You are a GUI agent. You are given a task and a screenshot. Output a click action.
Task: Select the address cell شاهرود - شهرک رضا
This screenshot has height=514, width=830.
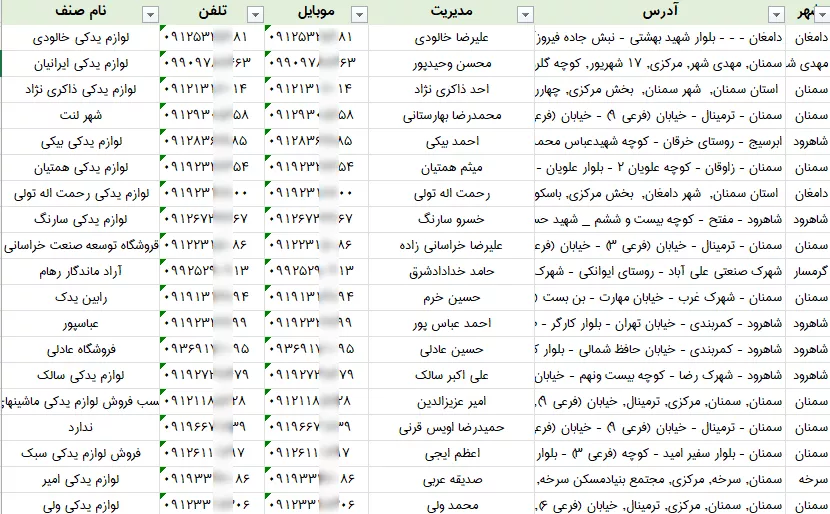(x=660, y=375)
